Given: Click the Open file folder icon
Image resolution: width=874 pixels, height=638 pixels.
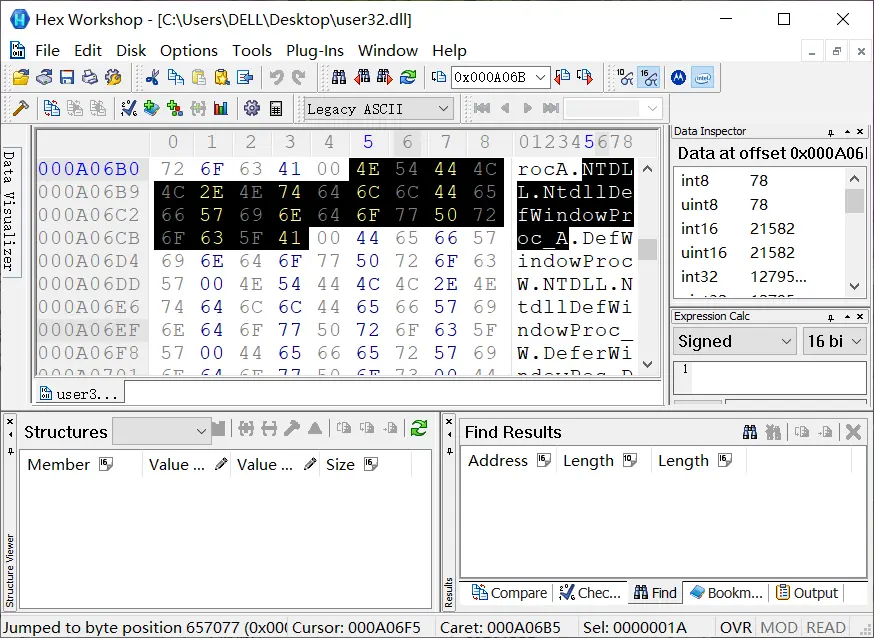Looking at the screenshot, I should (21, 77).
